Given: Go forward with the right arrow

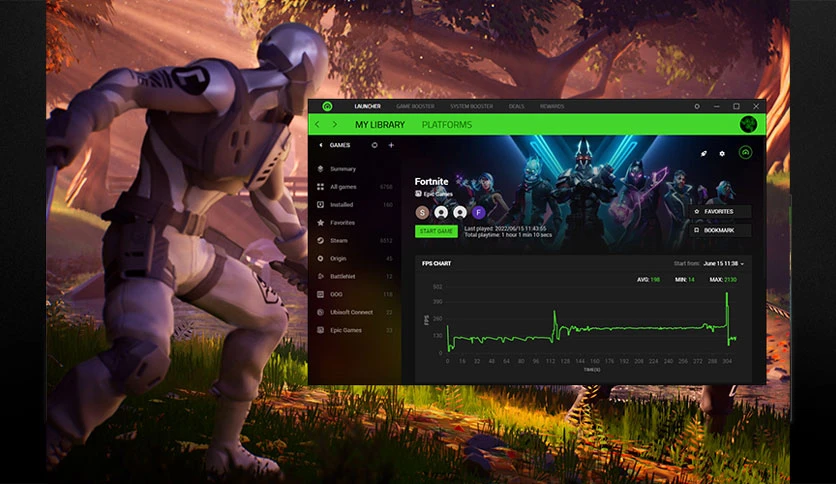Looking at the screenshot, I should coord(334,124).
